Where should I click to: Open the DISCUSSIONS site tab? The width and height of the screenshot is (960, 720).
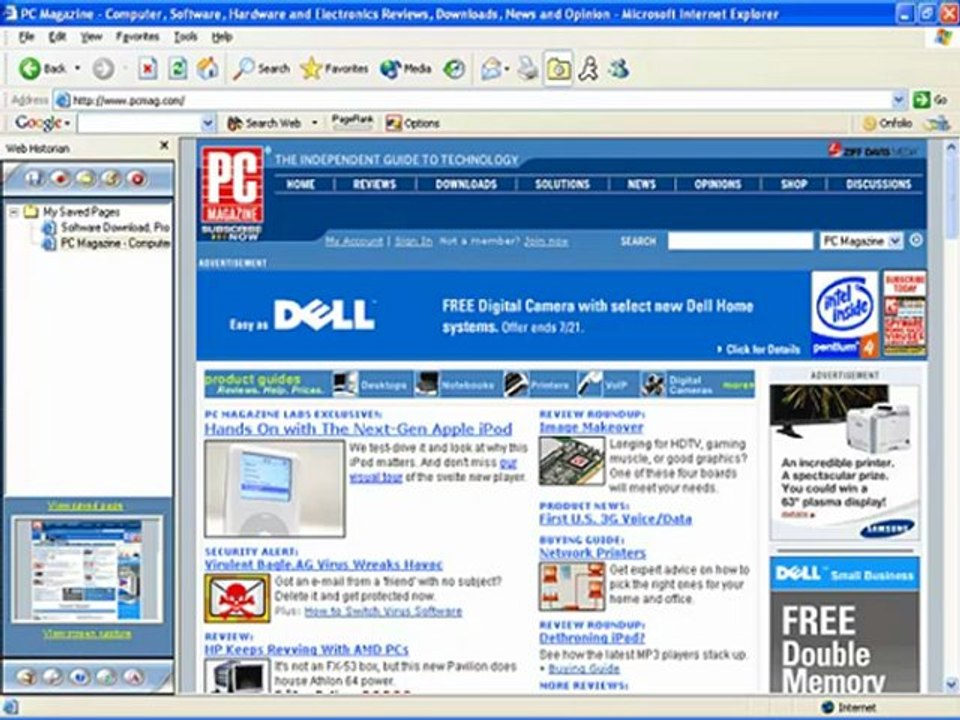(879, 184)
